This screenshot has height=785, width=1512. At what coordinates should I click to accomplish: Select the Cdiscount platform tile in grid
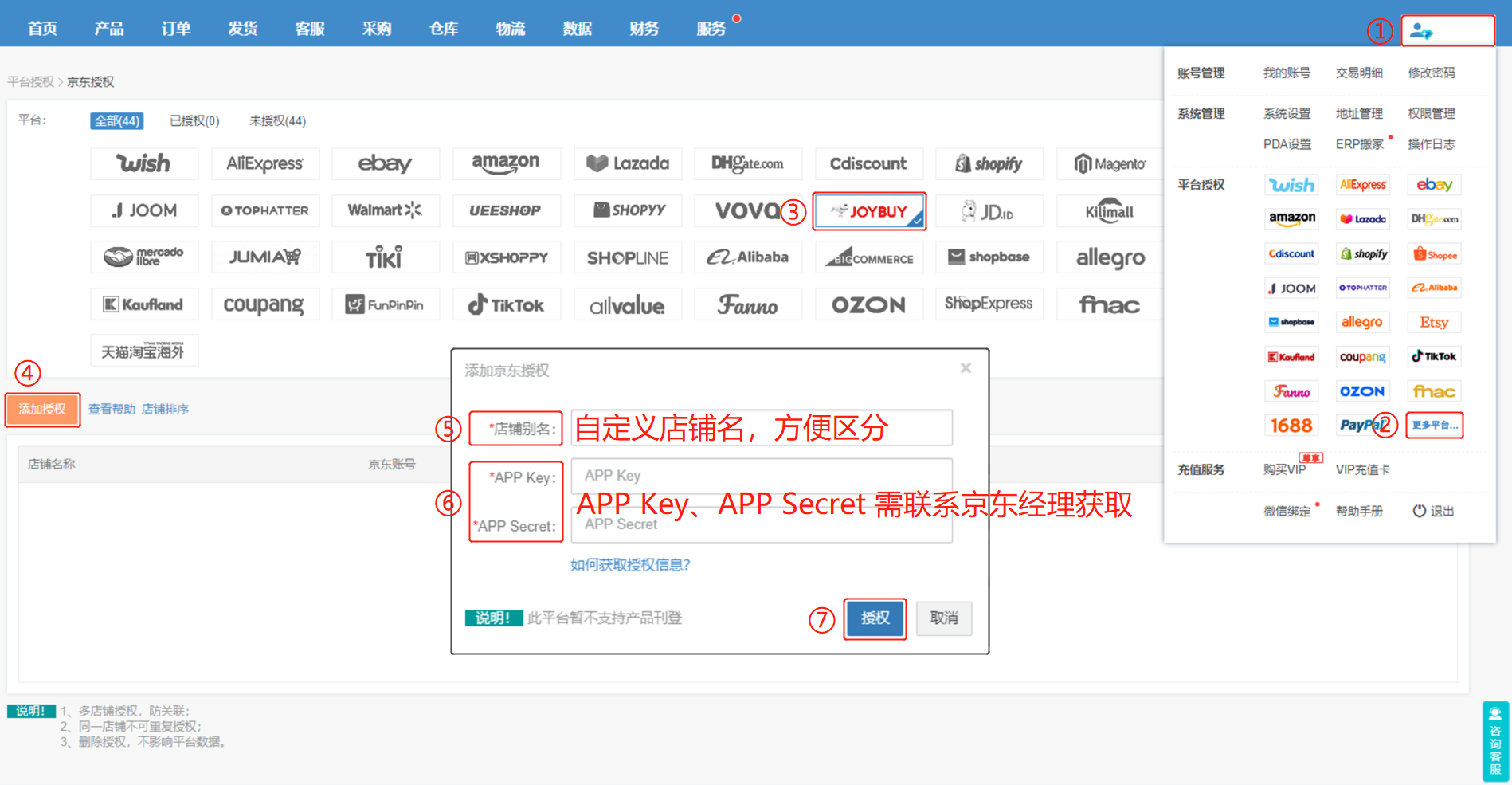click(869, 163)
